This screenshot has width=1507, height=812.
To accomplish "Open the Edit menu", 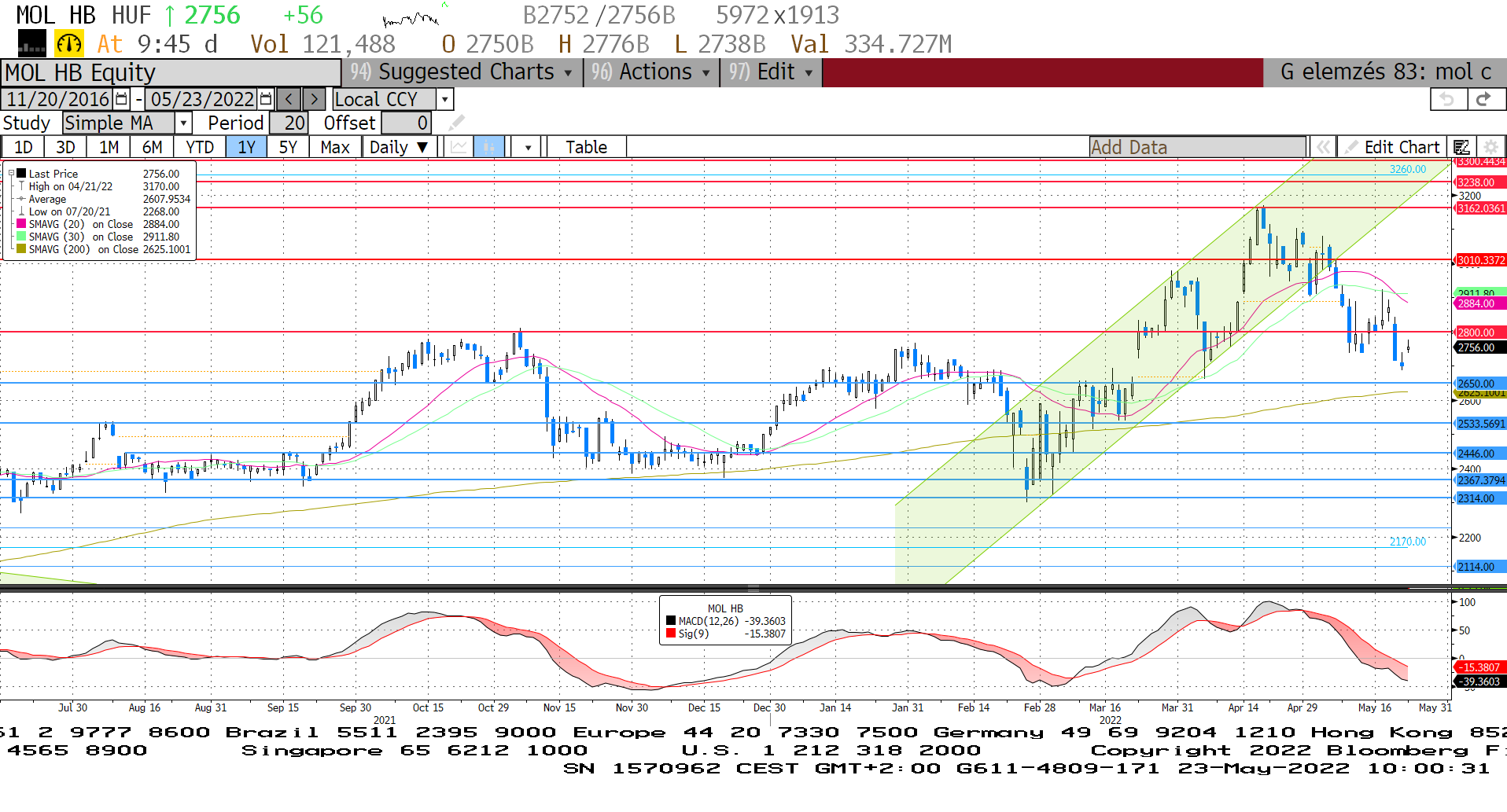I will point(771,72).
